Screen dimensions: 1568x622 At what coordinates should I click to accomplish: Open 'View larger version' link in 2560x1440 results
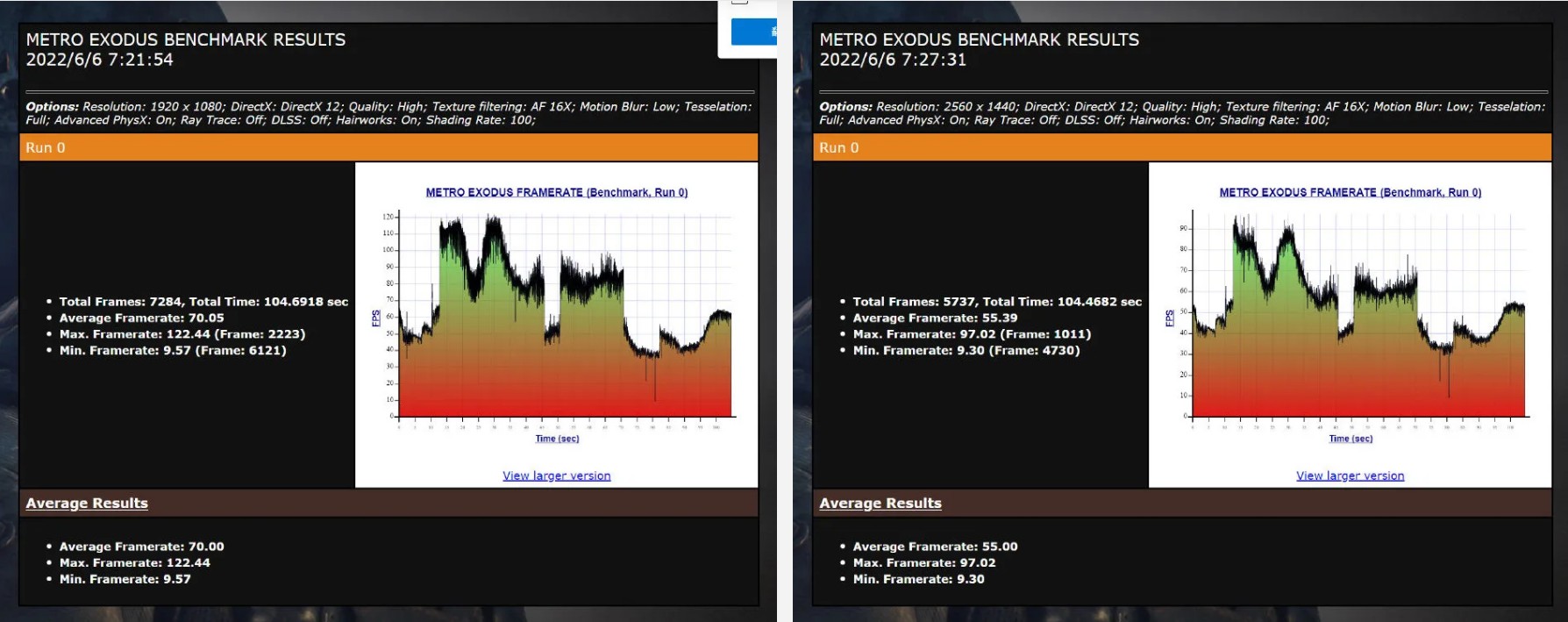[x=1350, y=475]
